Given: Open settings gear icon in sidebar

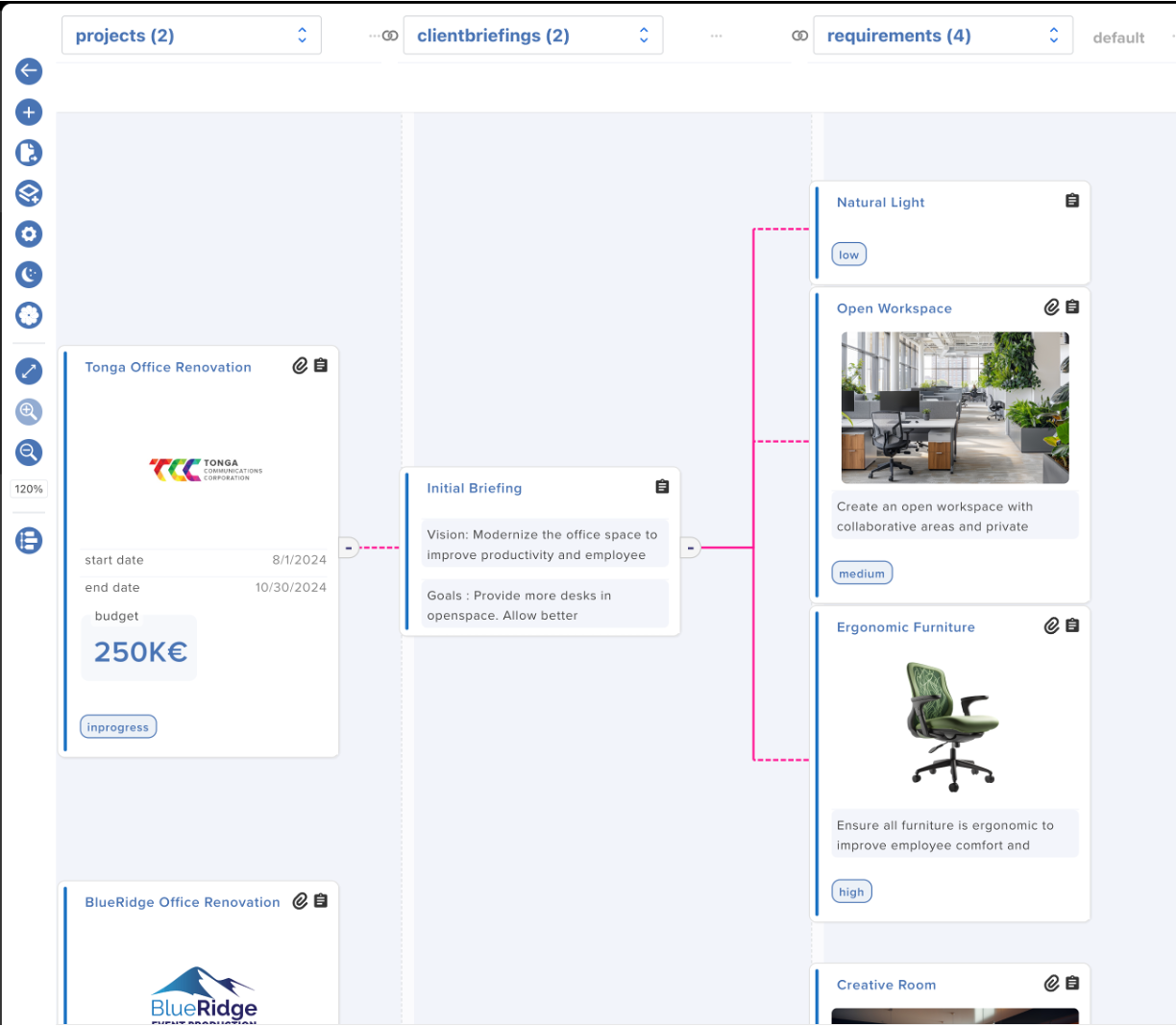Looking at the screenshot, I should pos(29,234).
